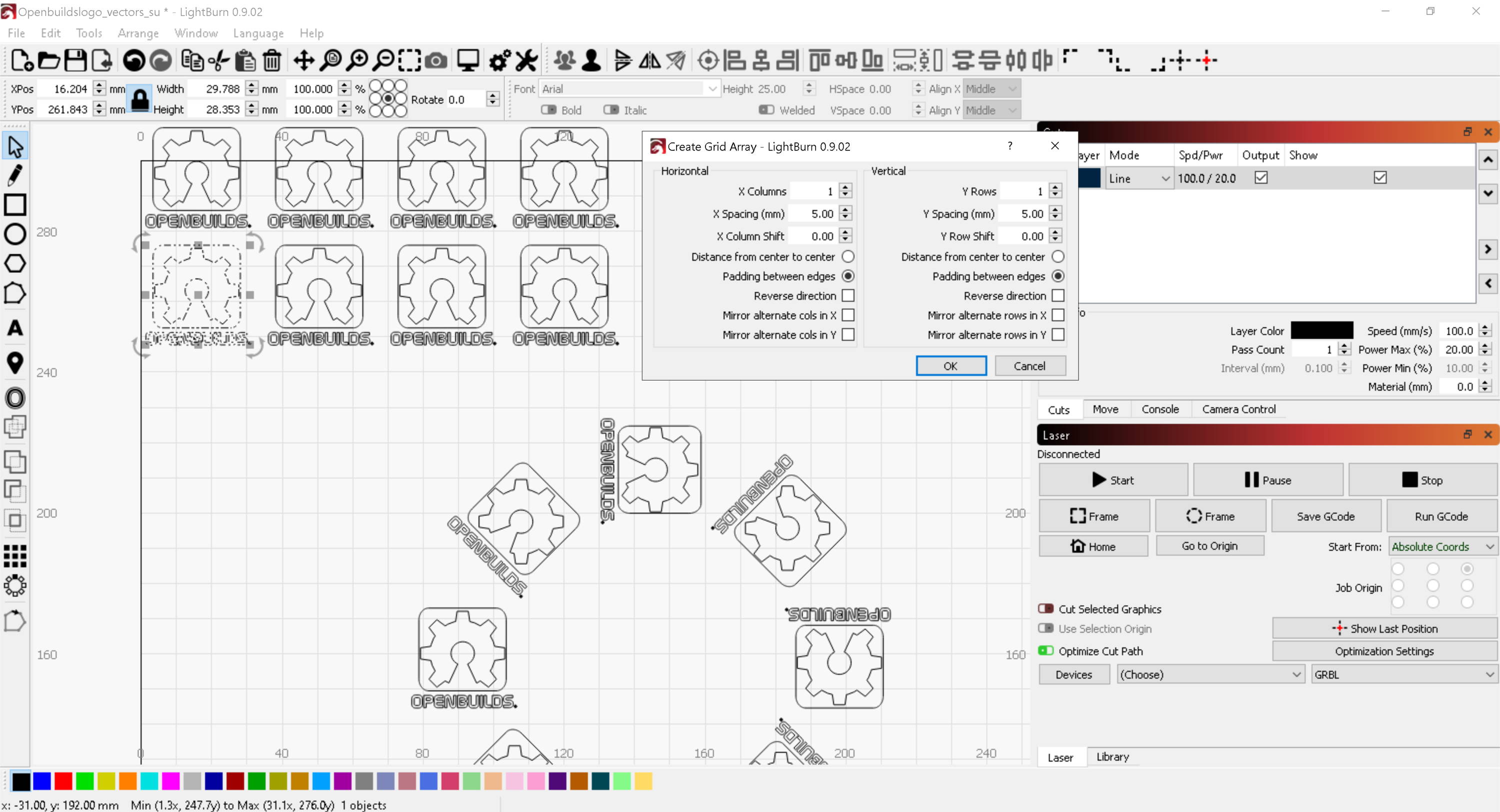Select vertical Distance from center to center
The height and width of the screenshot is (812, 1500).
1058,257
